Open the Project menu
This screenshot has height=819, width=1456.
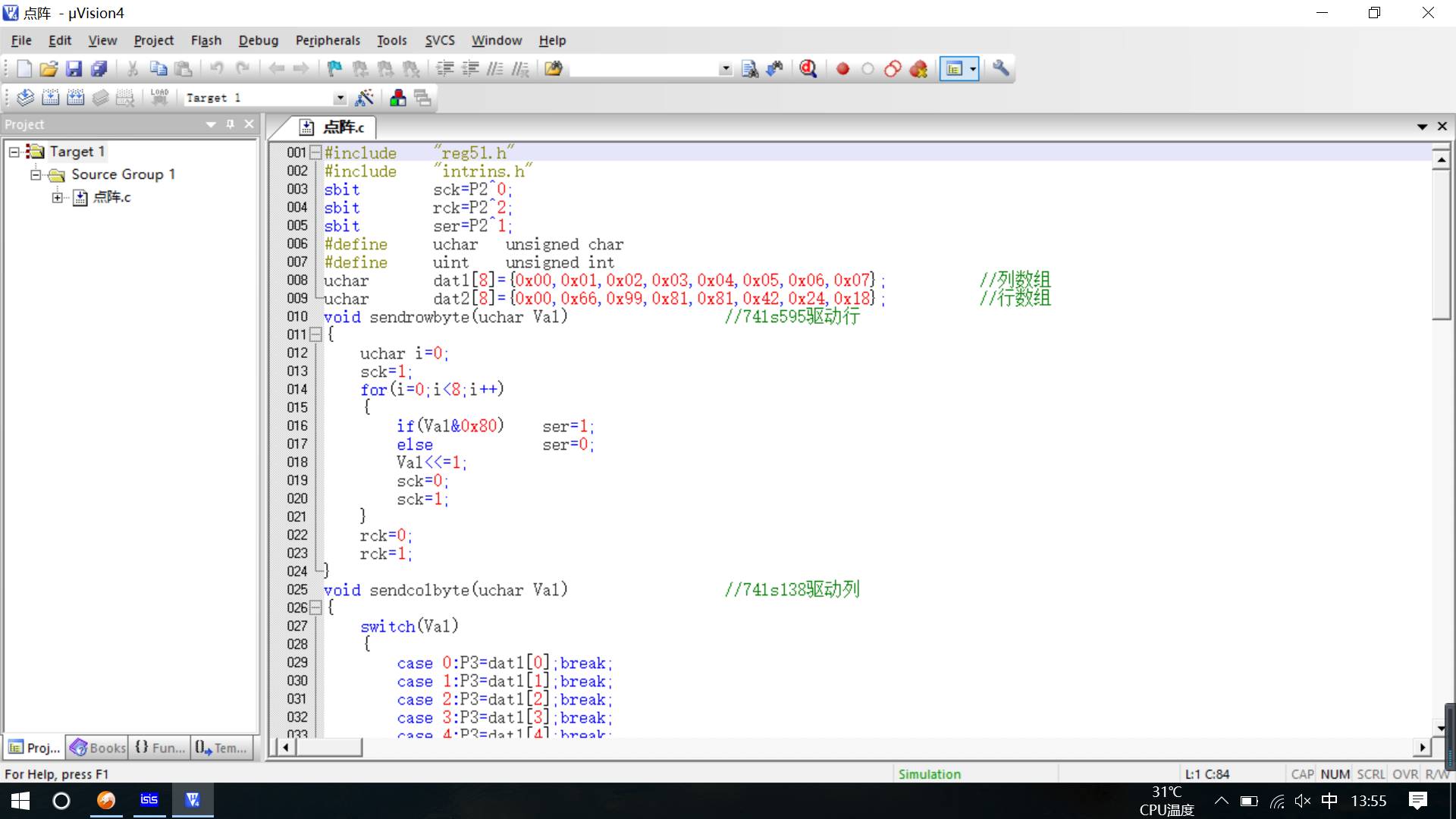click(153, 40)
